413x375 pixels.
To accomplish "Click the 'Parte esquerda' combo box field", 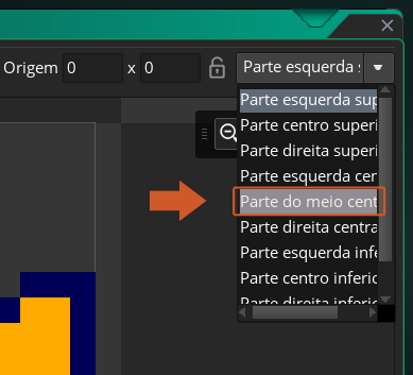I will coord(300,68).
